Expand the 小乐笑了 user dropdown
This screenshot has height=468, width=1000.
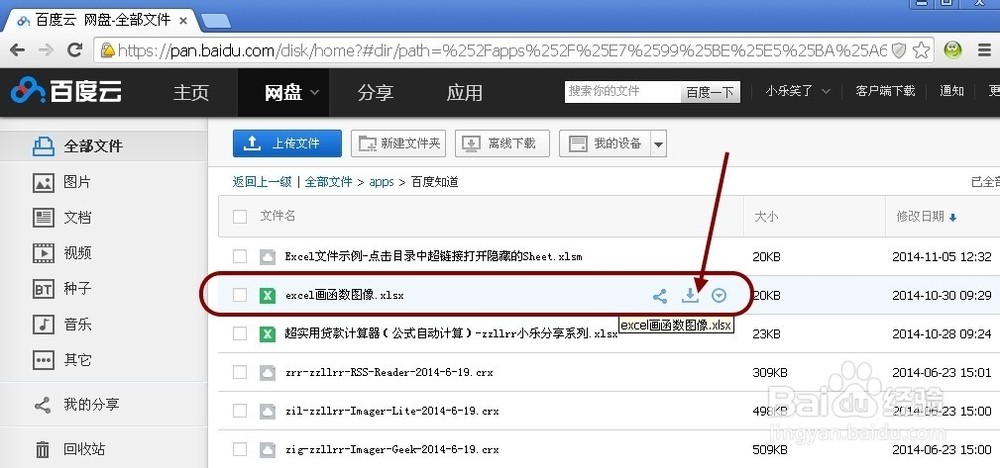[826, 92]
